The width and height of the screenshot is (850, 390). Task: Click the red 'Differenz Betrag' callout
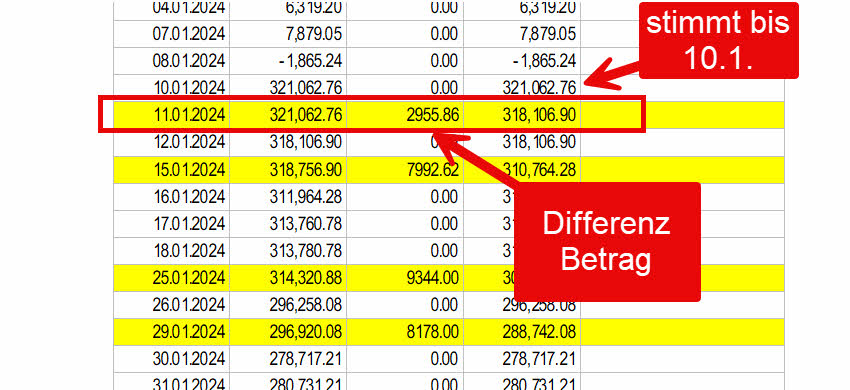coord(607,241)
